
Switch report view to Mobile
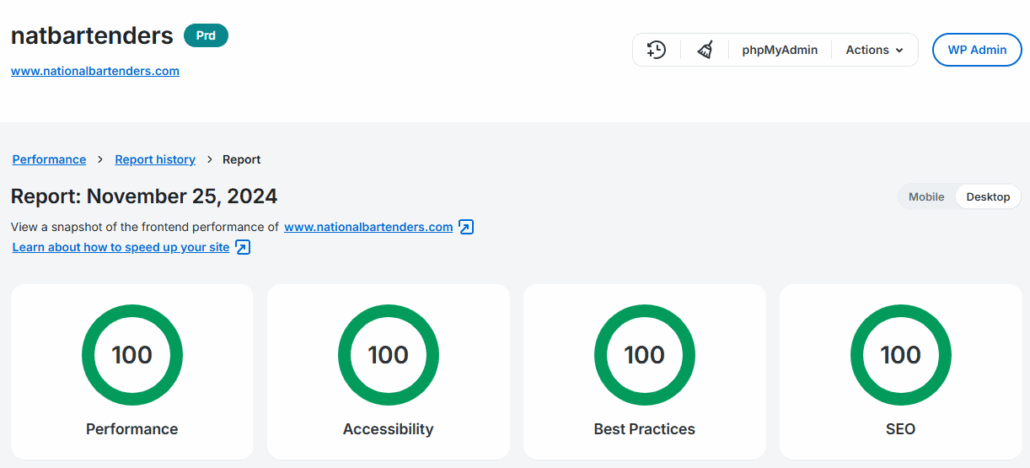click(x=926, y=197)
